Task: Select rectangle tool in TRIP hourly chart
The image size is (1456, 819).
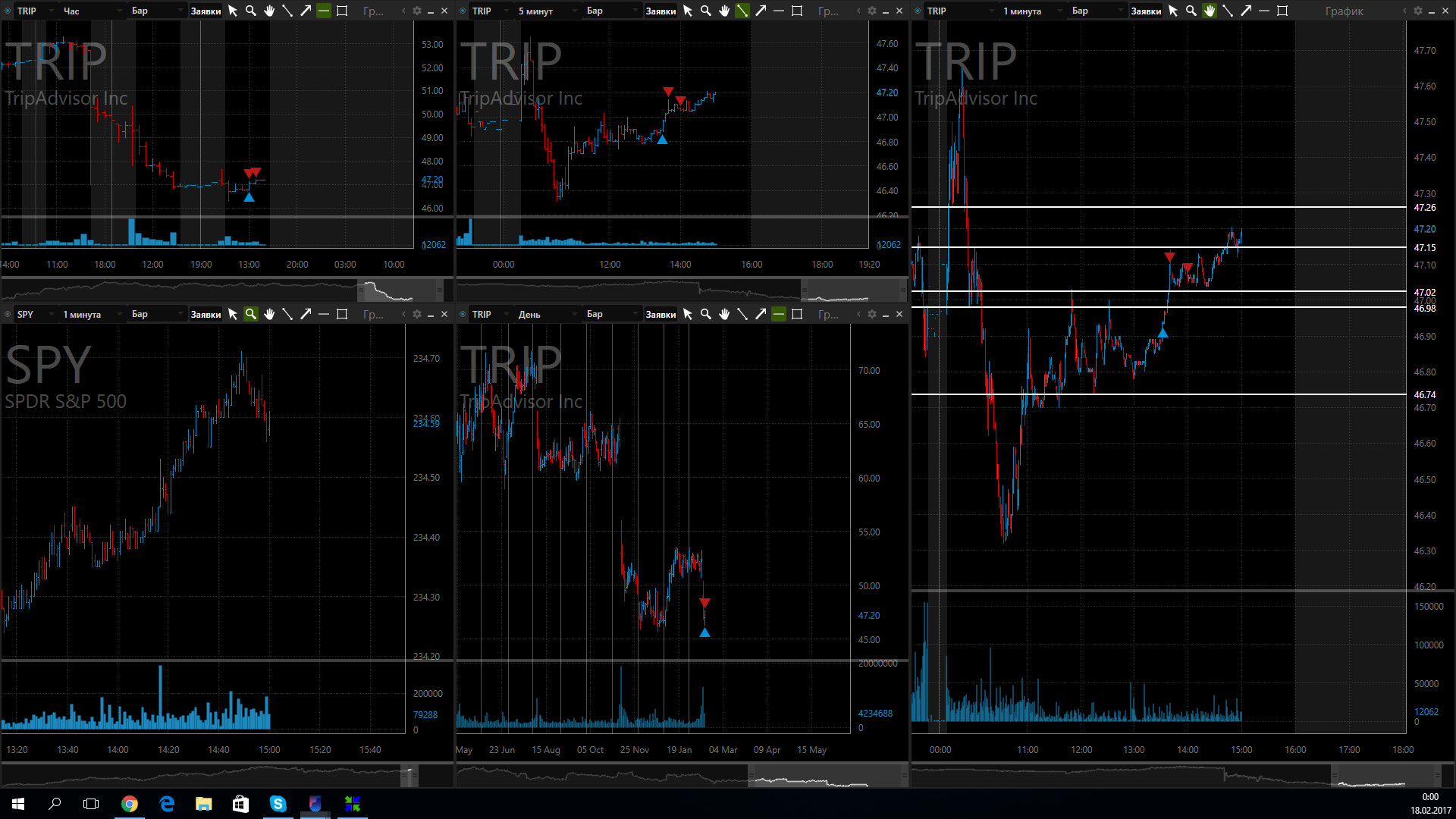Action: point(342,11)
